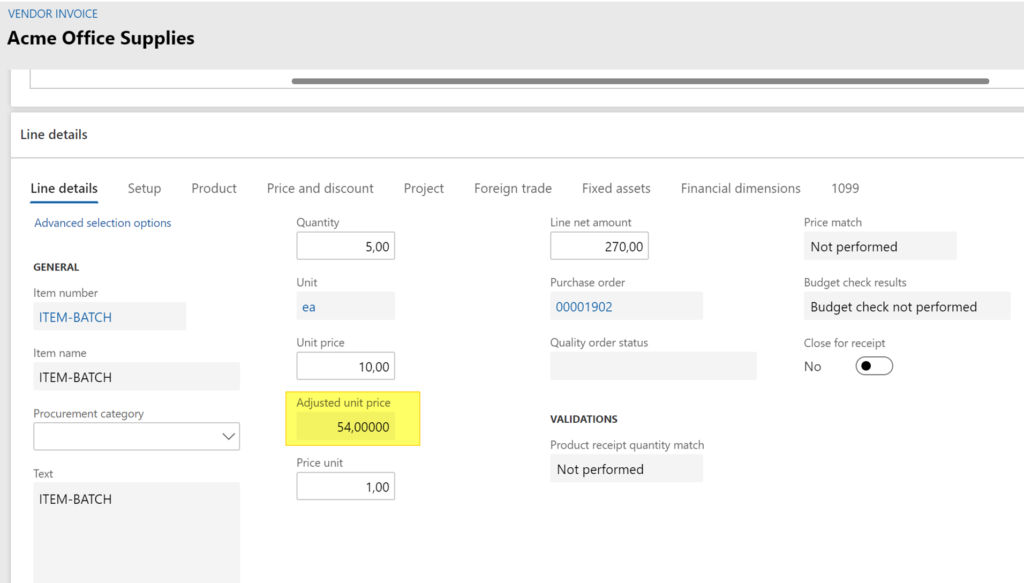Click the horizontal scrollbar above Line details
The width and height of the screenshot is (1024, 583).
tap(640, 81)
